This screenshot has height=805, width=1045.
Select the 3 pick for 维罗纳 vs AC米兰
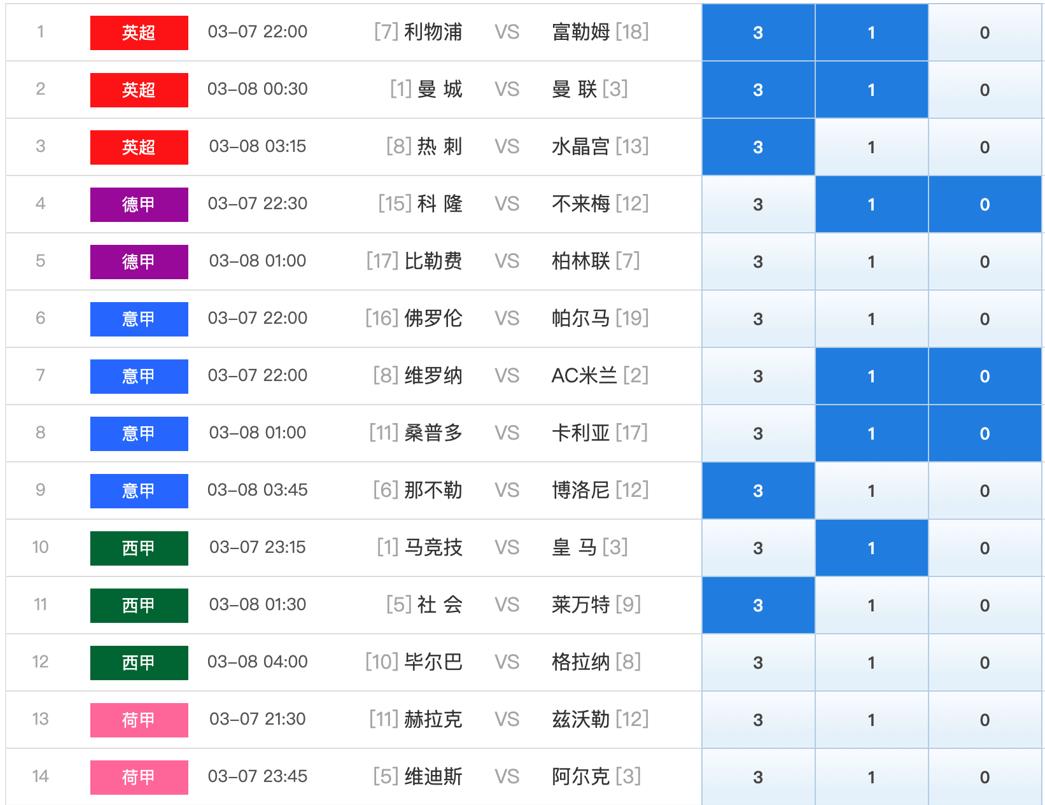pyautogui.click(x=758, y=376)
